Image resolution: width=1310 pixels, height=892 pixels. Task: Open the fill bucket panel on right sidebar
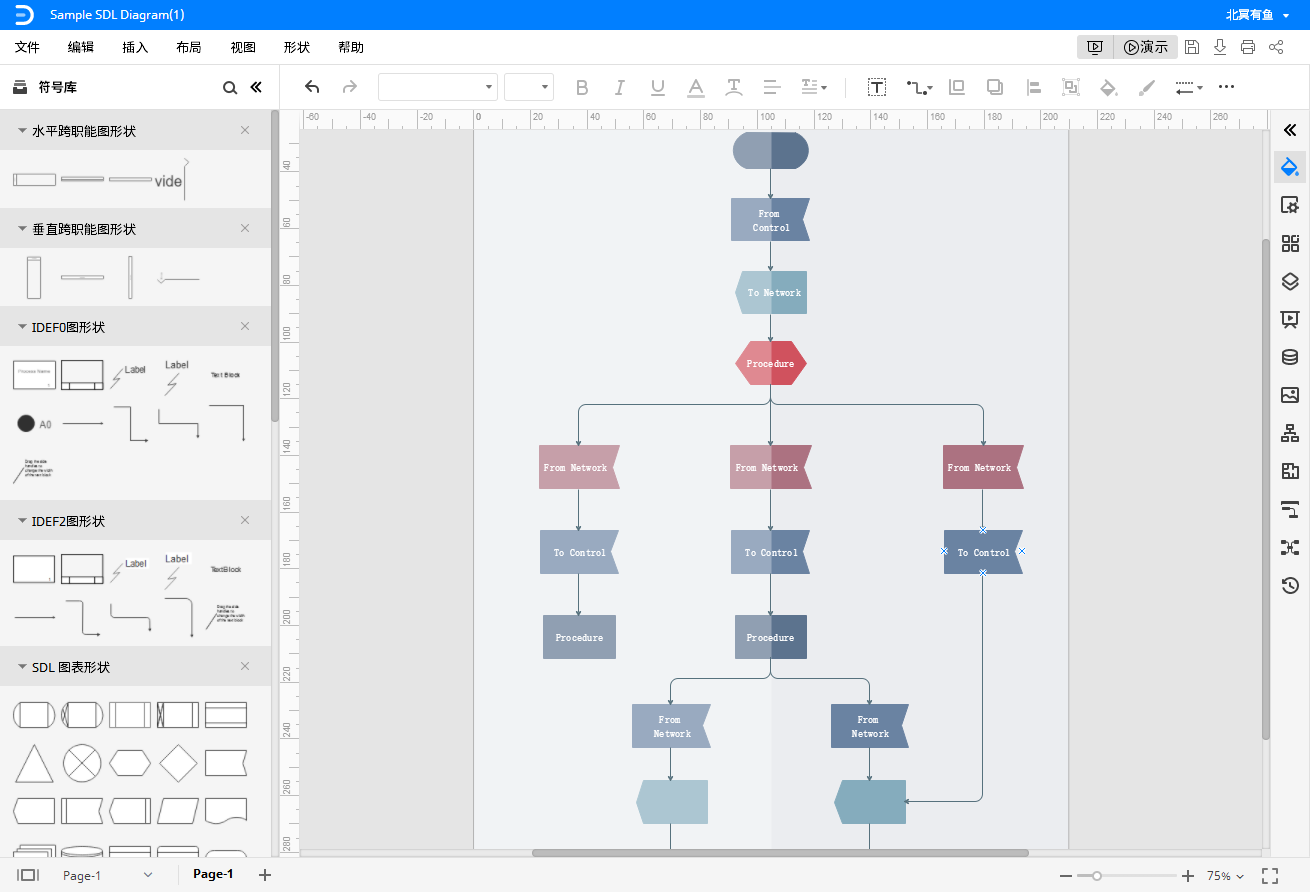[1290, 166]
